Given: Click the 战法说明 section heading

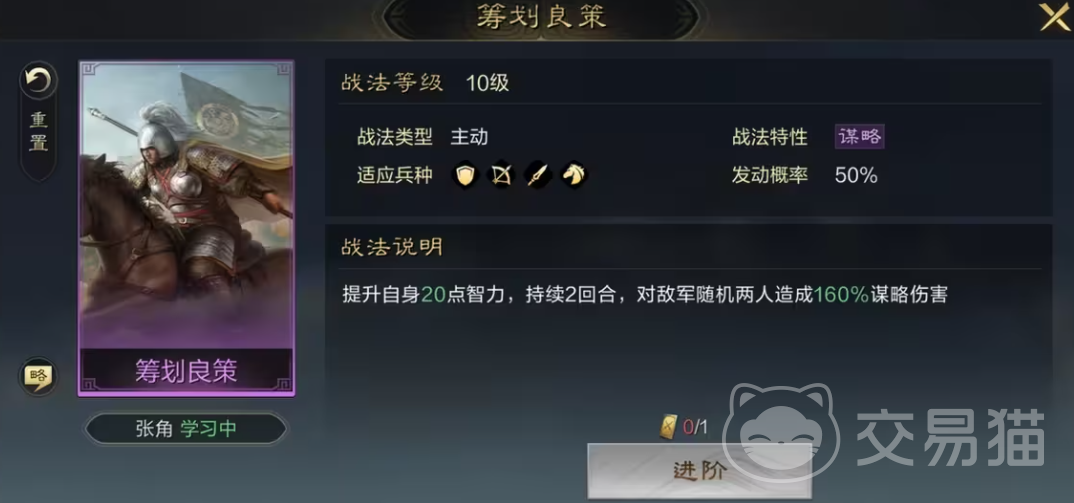Looking at the screenshot, I should 392,247.
